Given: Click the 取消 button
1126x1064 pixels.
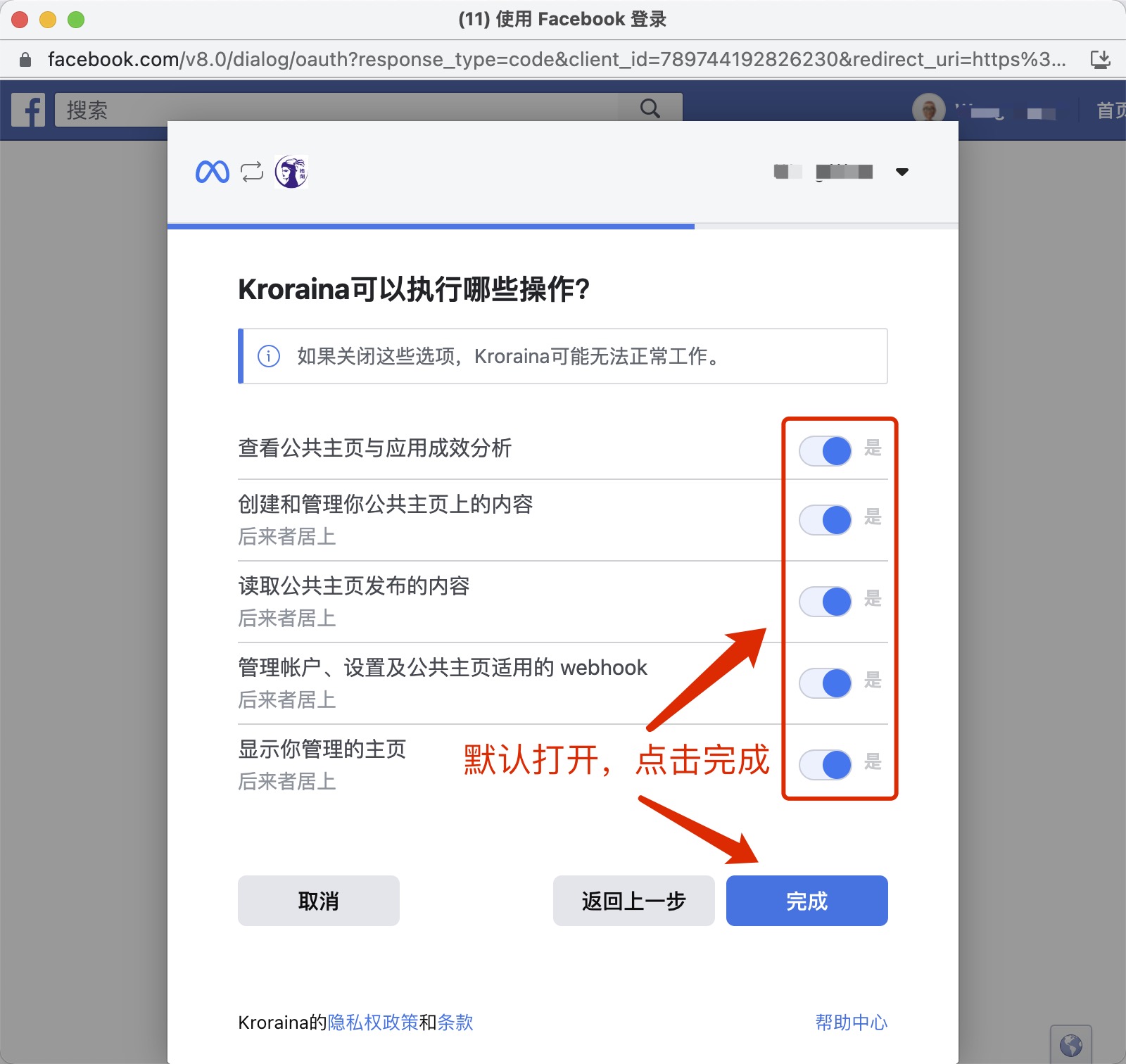Looking at the screenshot, I should [x=319, y=901].
